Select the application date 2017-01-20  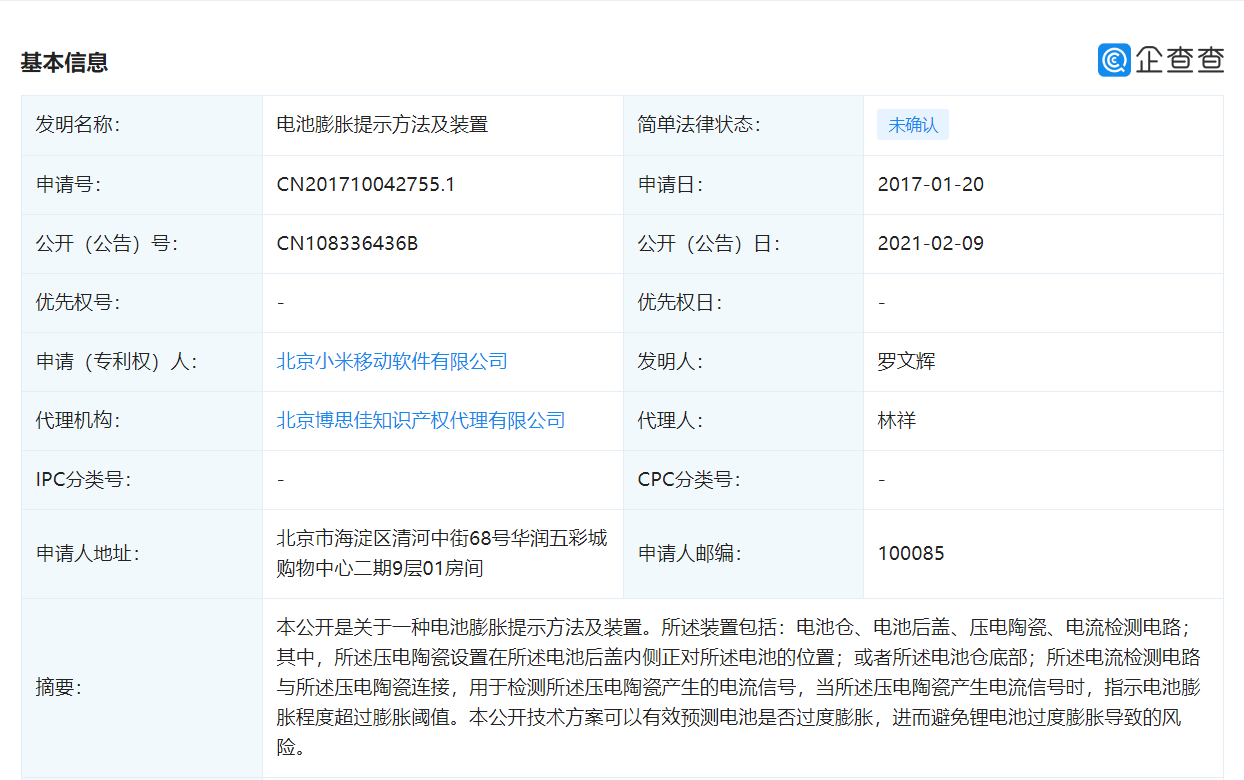pyautogui.click(x=931, y=185)
